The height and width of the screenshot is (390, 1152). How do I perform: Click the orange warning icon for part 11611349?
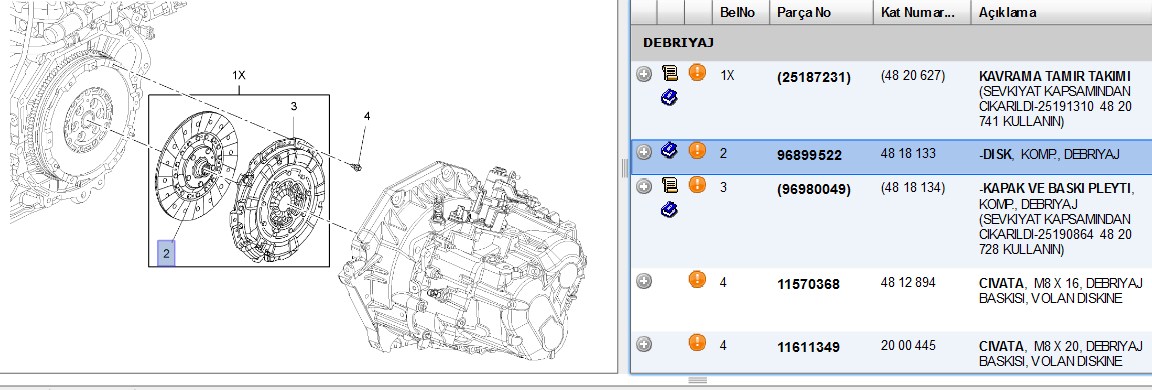(x=697, y=342)
